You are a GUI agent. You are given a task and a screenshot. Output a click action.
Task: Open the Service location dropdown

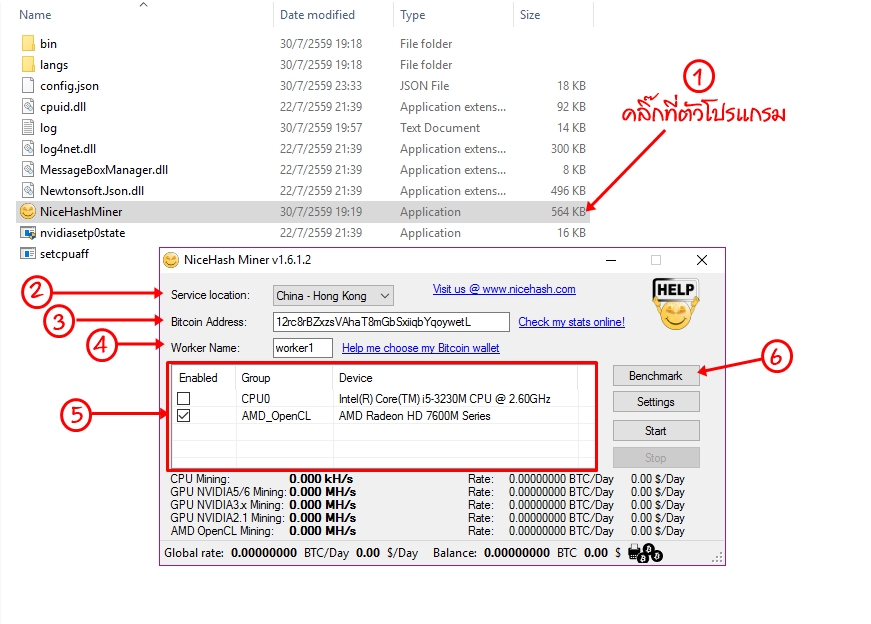click(333, 296)
